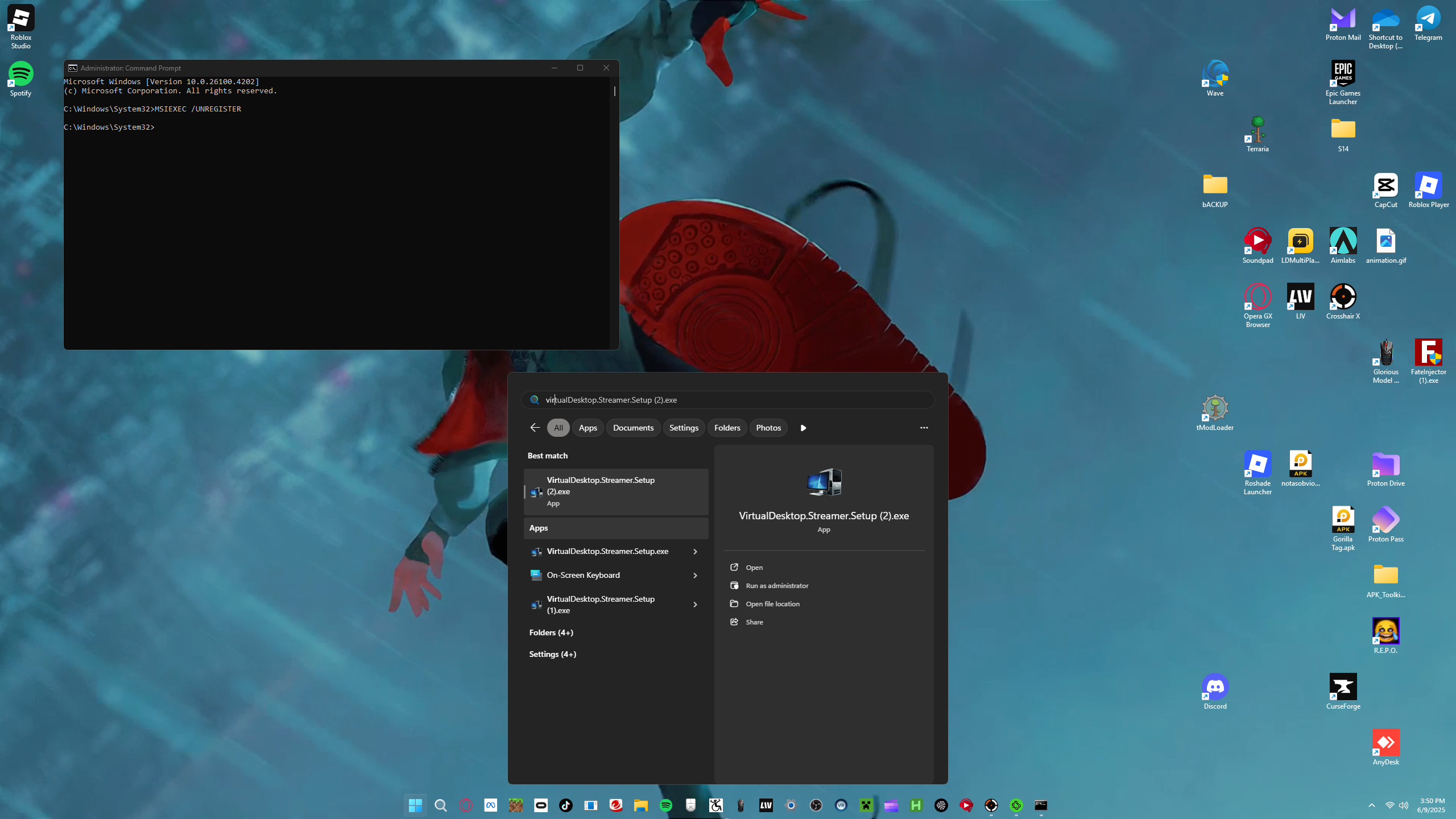Open the Discord desktop shortcut

point(1215,690)
